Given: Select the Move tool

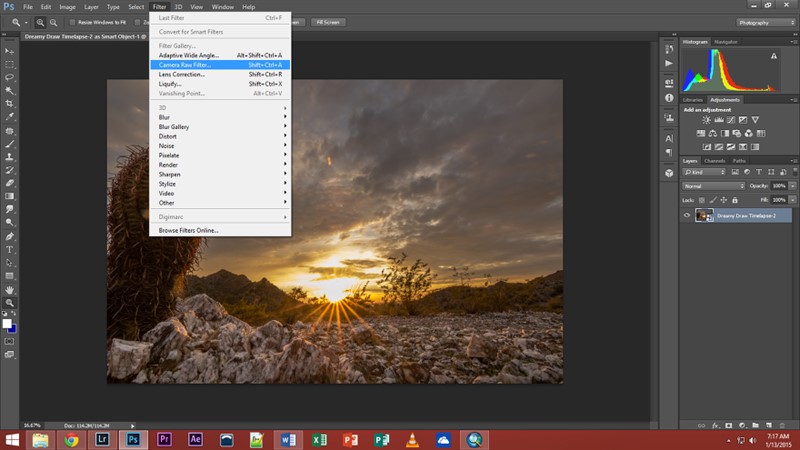Looking at the screenshot, I should pyautogui.click(x=10, y=50).
